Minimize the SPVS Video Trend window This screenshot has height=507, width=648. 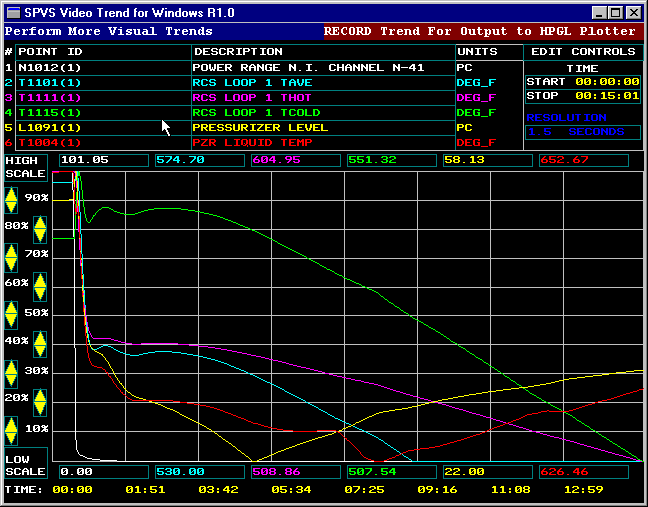(x=599, y=13)
